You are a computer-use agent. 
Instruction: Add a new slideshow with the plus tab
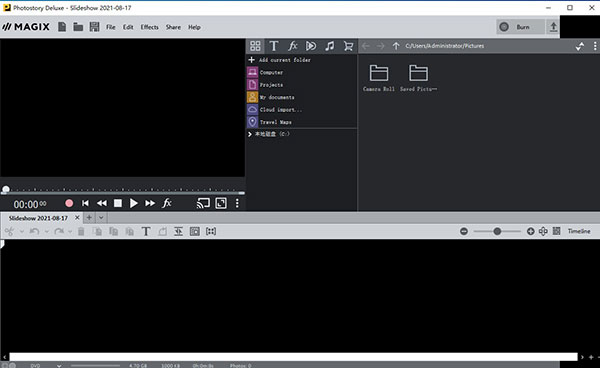coord(89,218)
